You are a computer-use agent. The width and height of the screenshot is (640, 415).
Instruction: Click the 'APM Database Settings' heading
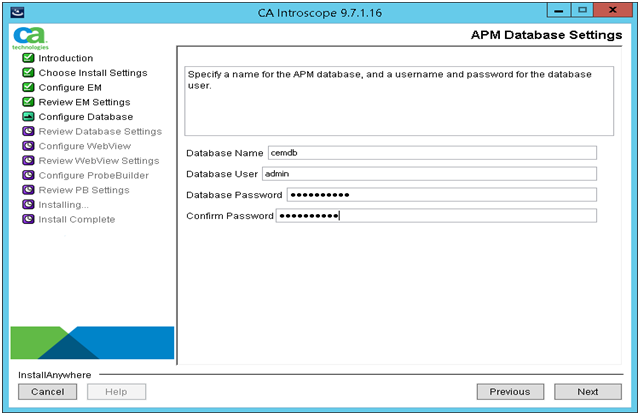point(547,35)
